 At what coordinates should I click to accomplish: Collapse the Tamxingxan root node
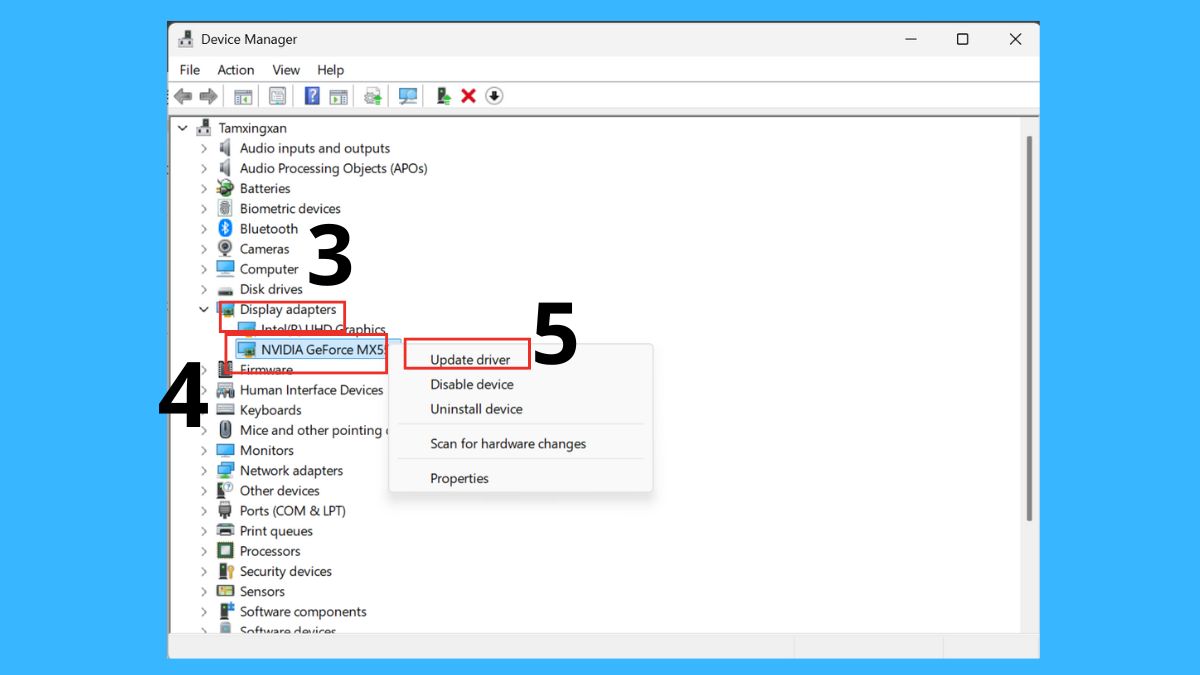tap(183, 128)
